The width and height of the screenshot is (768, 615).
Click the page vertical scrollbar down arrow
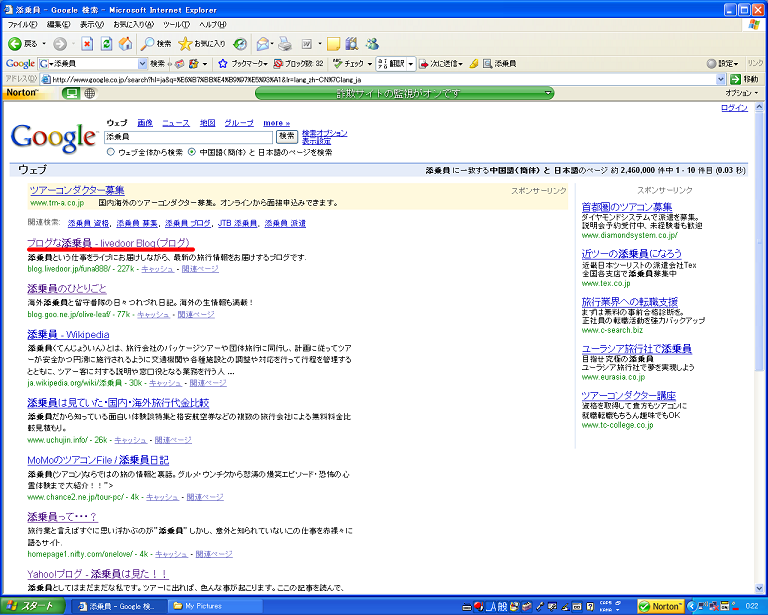[759, 588]
